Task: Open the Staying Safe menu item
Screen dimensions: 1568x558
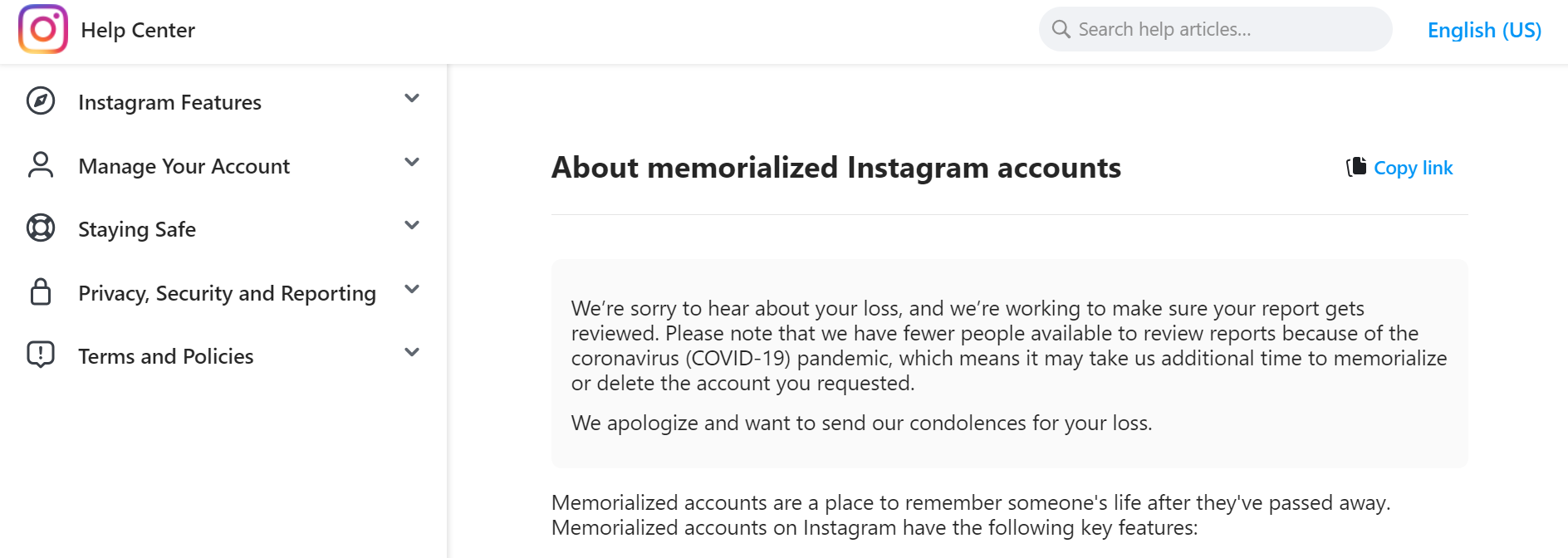Action: 223,228
